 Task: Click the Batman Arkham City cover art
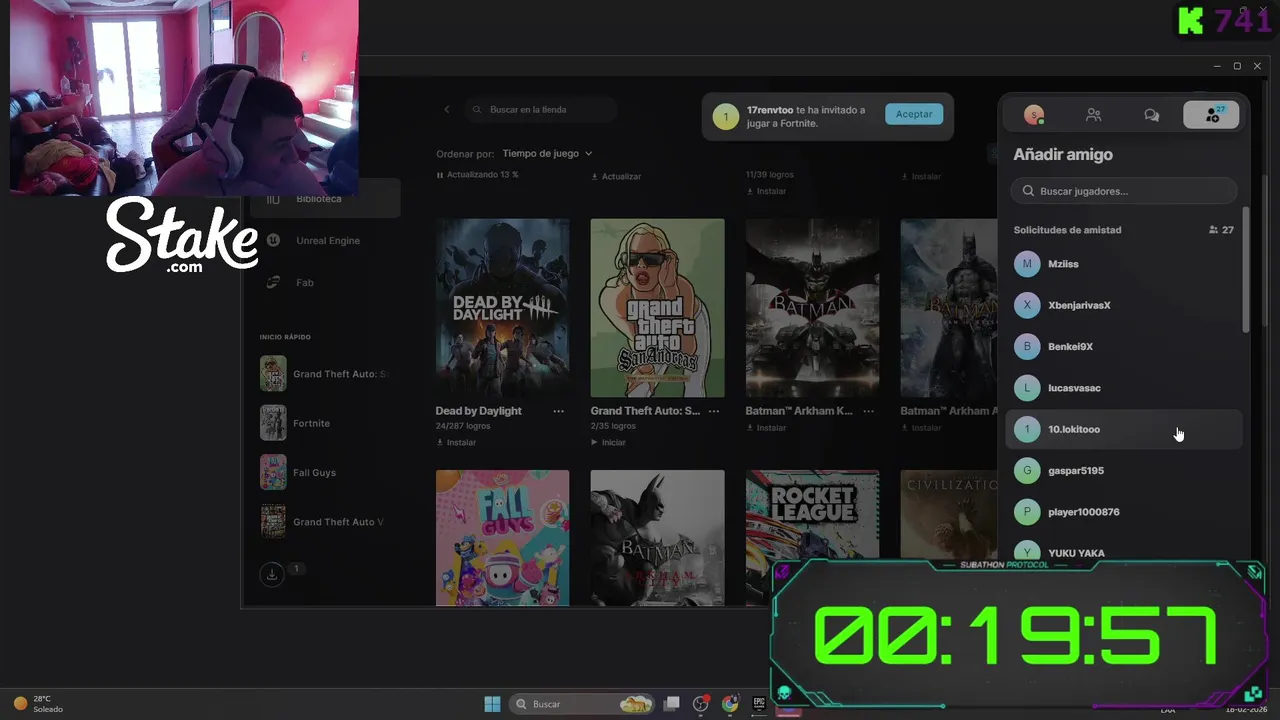[x=657, y=538]
